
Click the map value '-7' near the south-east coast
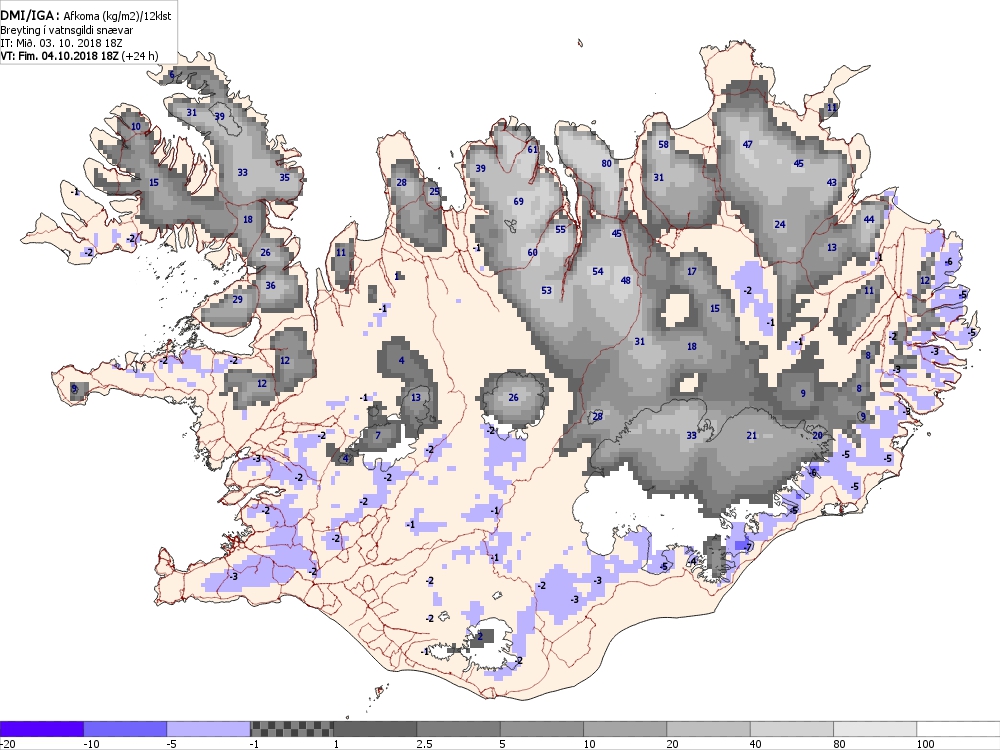[x=747, y=547]
